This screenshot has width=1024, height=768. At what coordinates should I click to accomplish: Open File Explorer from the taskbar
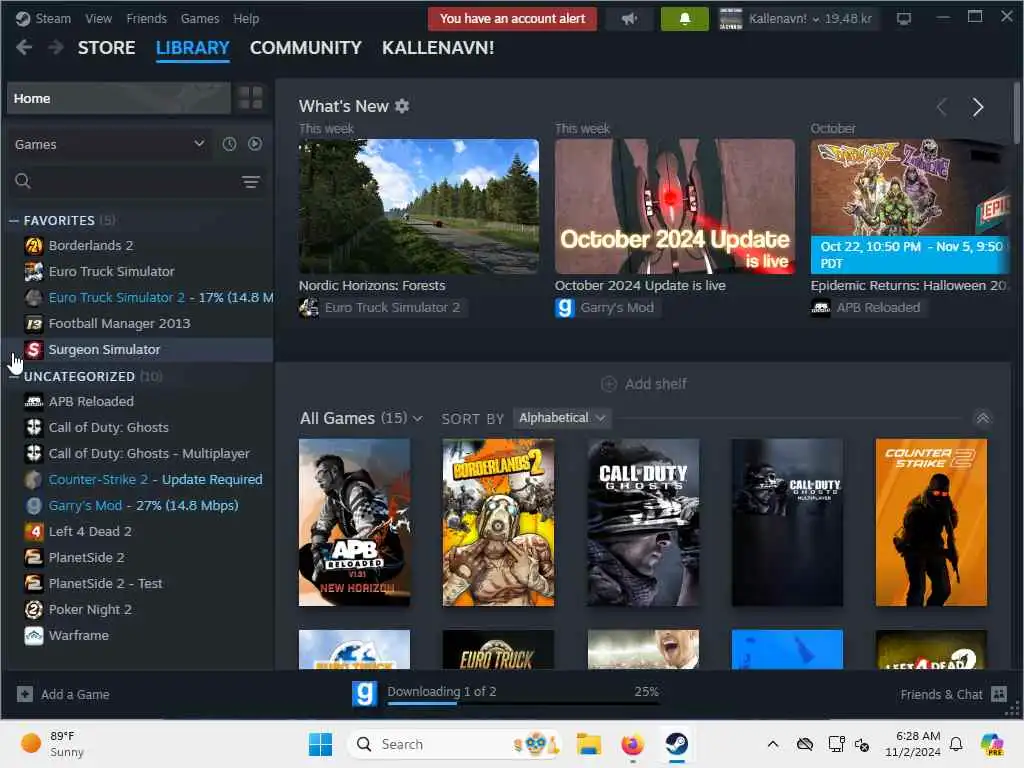point(588,744)
